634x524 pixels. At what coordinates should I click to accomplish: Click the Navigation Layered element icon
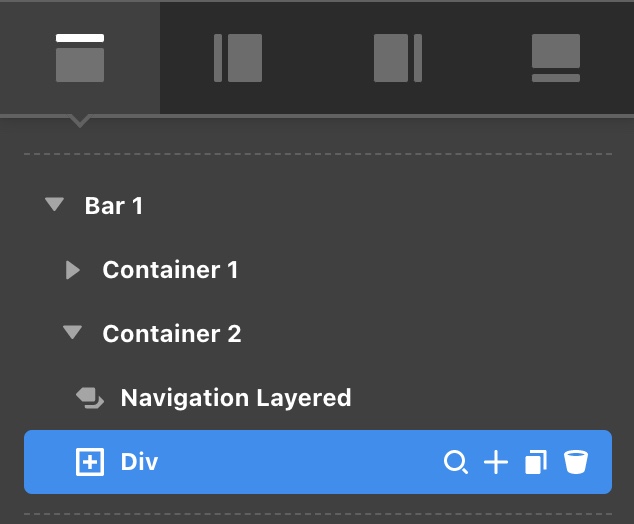(90, 399)
